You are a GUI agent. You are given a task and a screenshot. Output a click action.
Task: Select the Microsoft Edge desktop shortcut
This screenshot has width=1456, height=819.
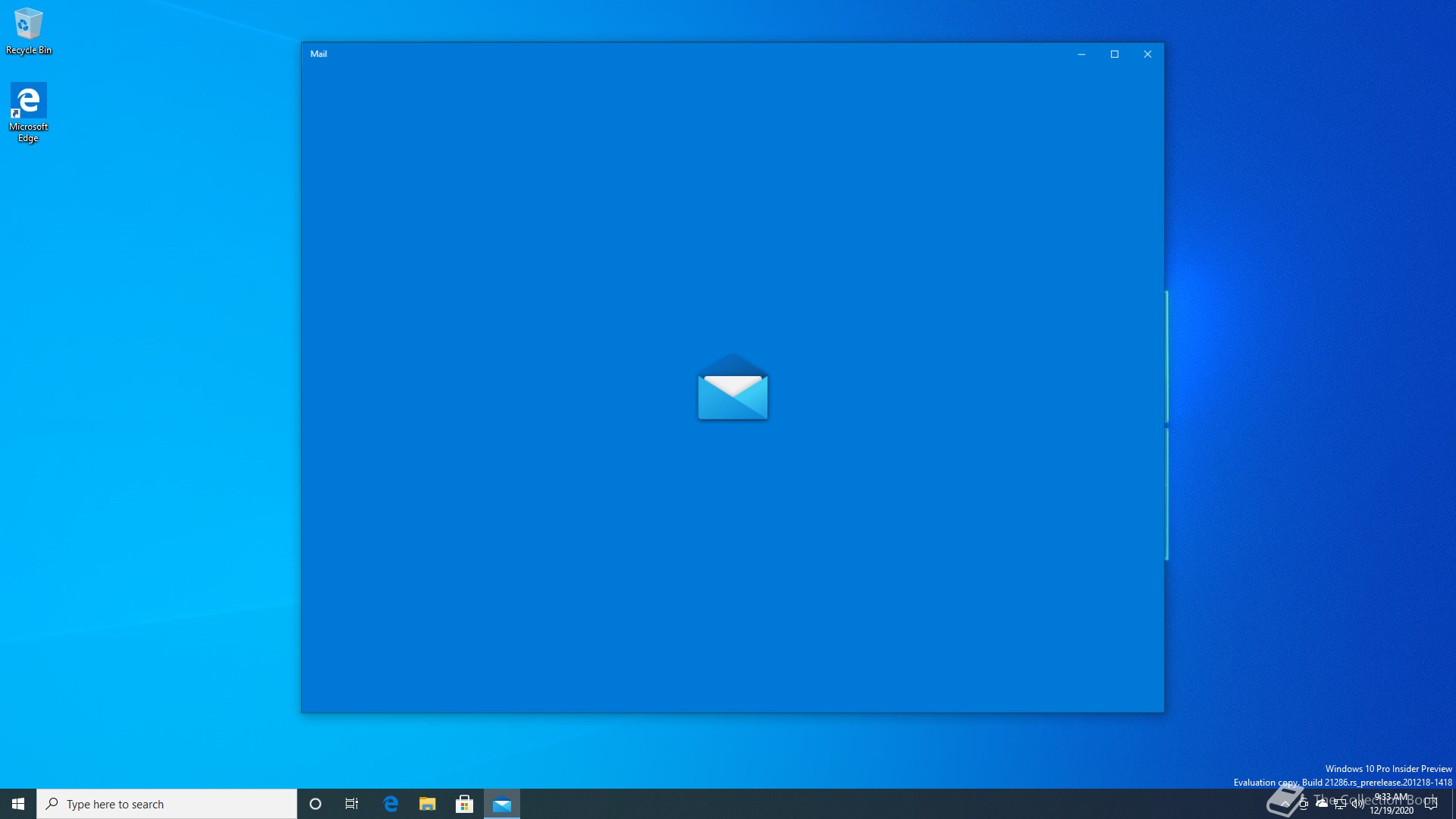click(29, 112)
